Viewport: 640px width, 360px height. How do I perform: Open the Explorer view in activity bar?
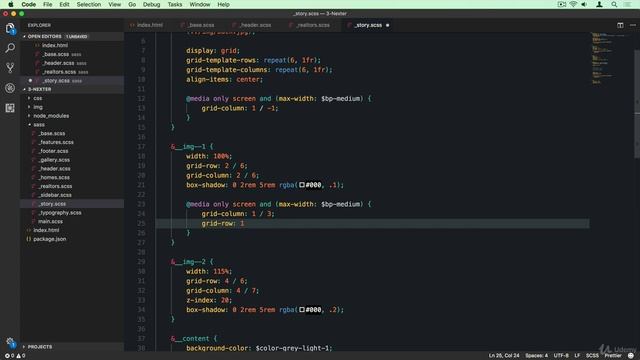tap(10, 28)
